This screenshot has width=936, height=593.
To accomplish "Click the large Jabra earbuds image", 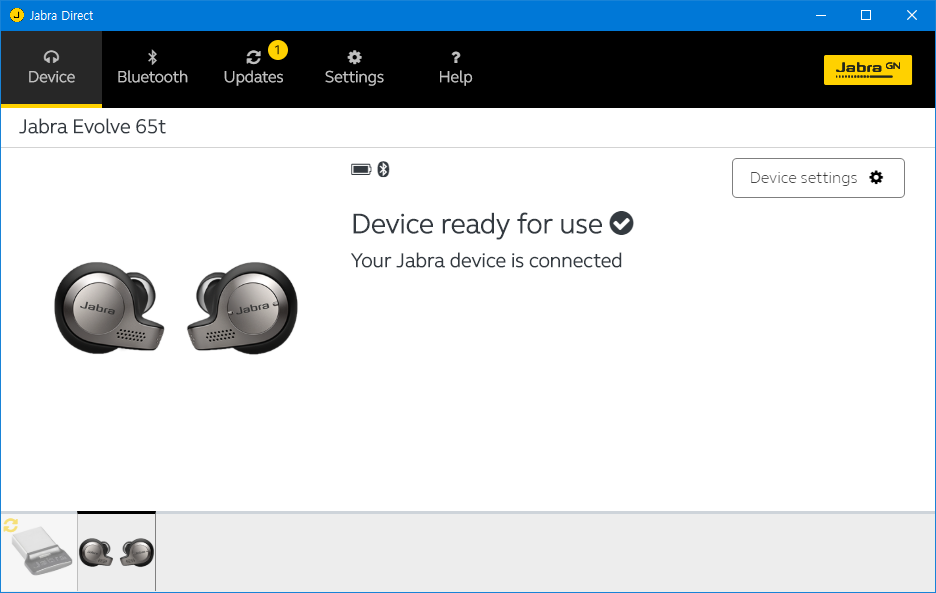I will click(176, 308).
